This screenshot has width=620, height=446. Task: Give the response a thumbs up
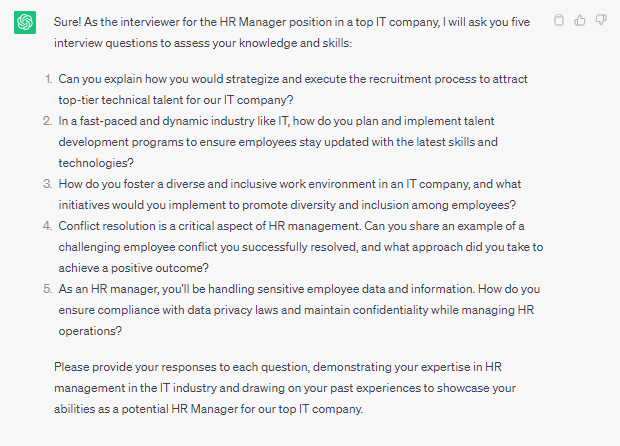pos(580,20)
